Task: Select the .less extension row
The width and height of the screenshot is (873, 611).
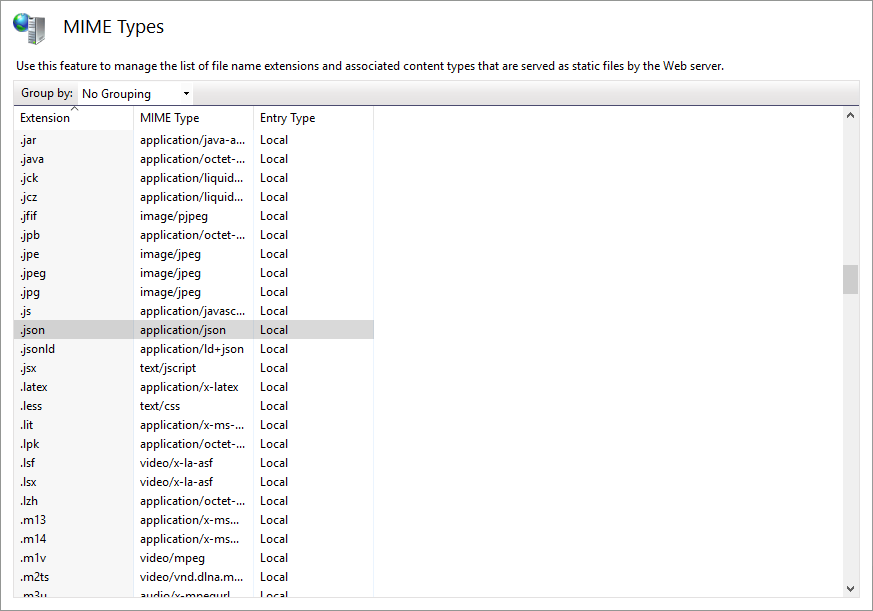Action: [x=31, y=406]
